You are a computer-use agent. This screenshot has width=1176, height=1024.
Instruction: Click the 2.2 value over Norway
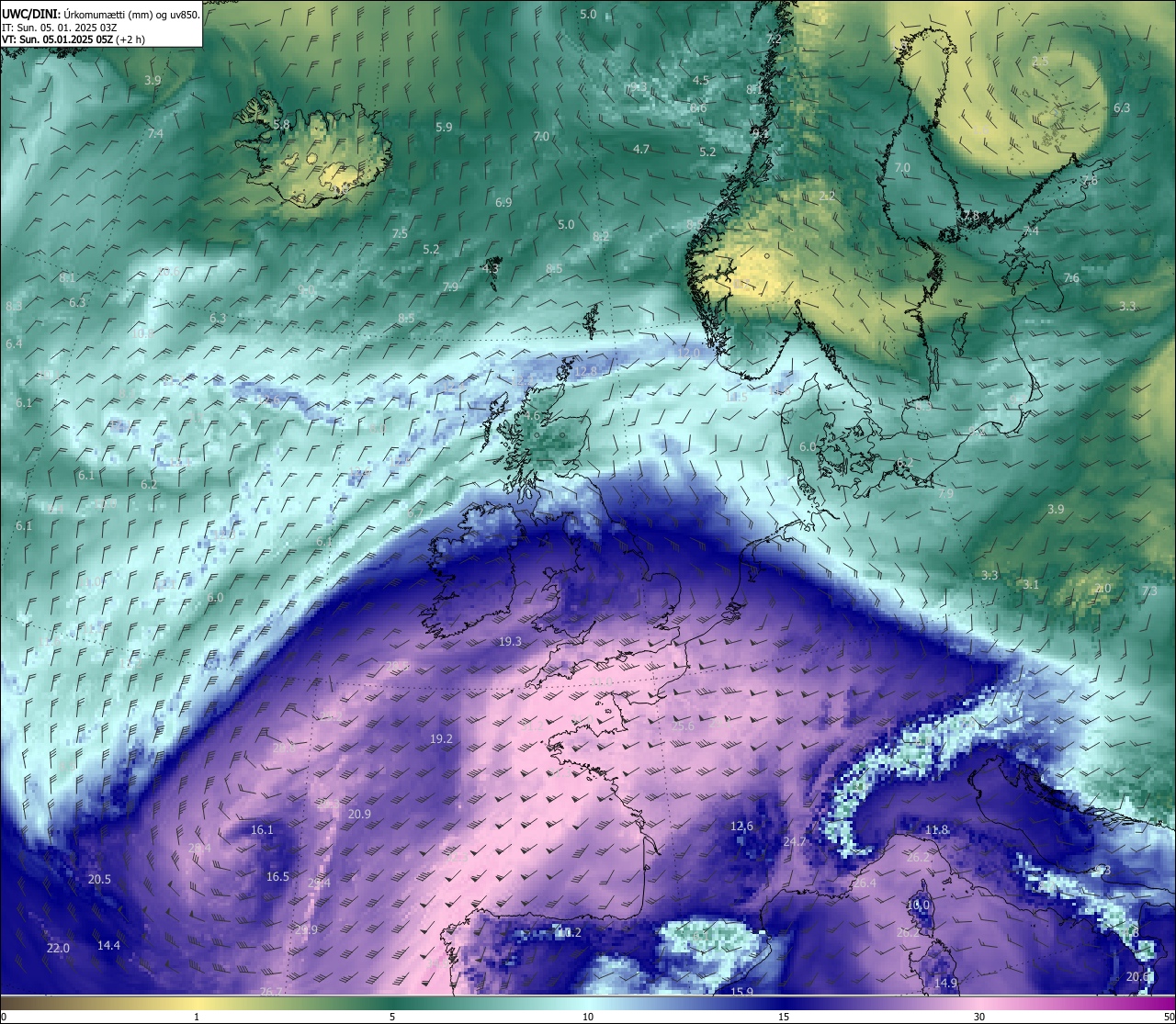[827, 196]
